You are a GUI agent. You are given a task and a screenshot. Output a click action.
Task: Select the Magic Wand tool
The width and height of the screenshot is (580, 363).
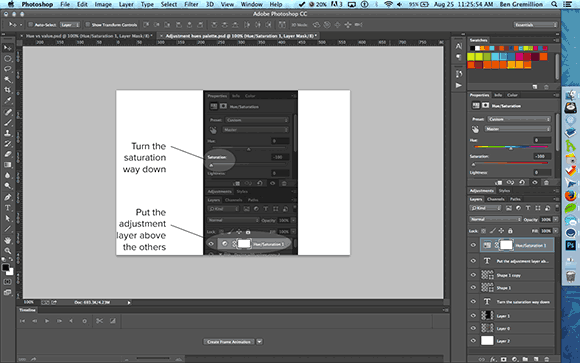[x=7, y=79]
